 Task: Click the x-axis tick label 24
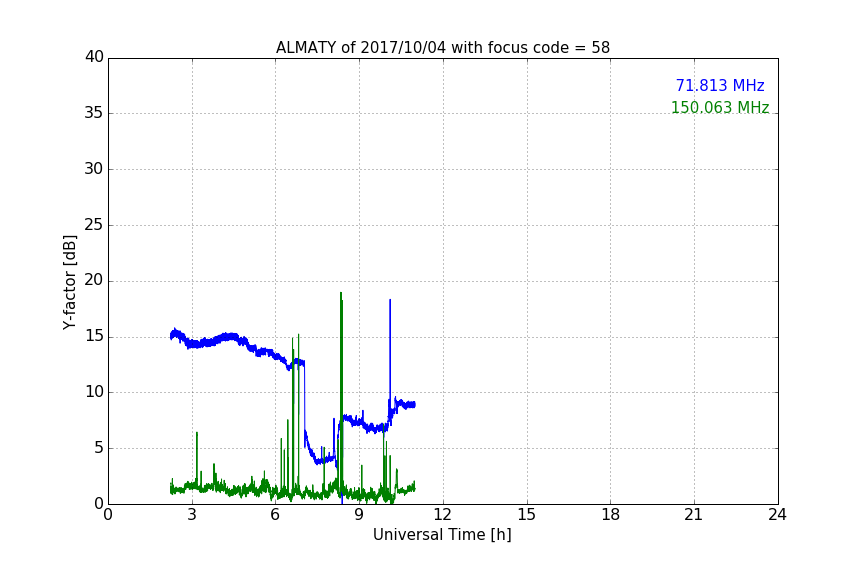(x=778, y=515)
